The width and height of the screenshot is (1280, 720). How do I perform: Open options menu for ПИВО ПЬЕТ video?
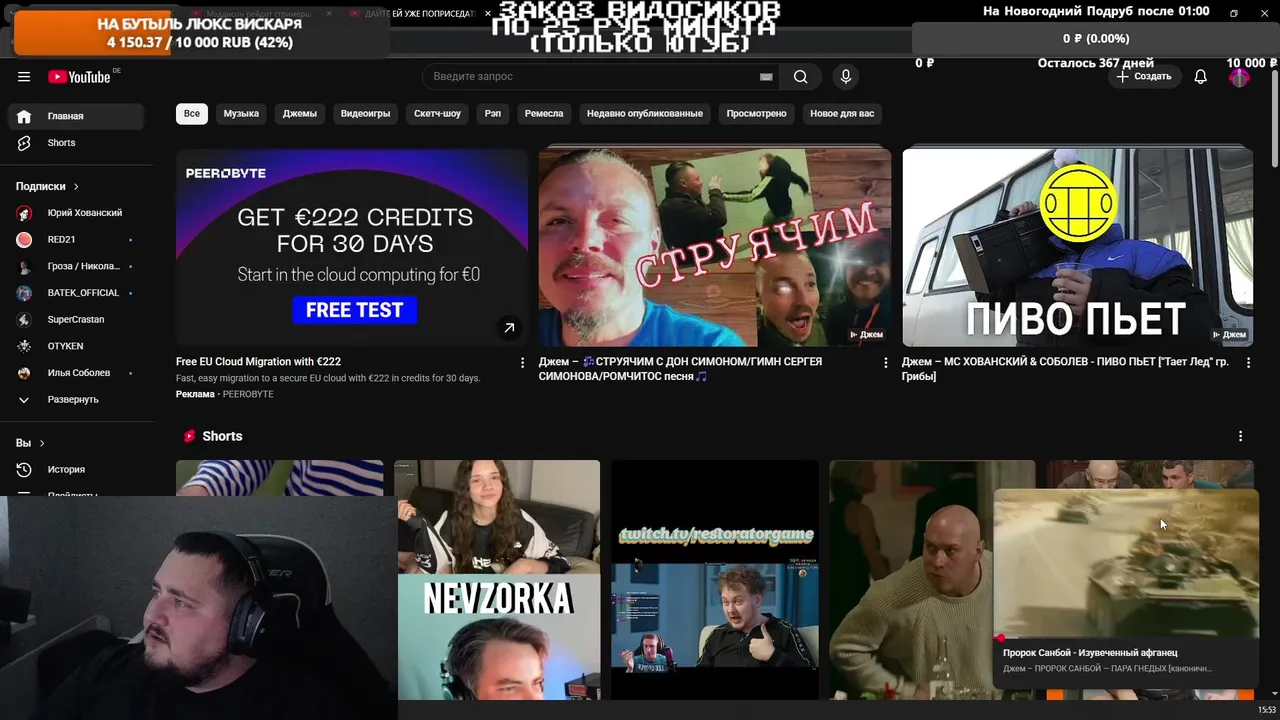click(1248, 363)
